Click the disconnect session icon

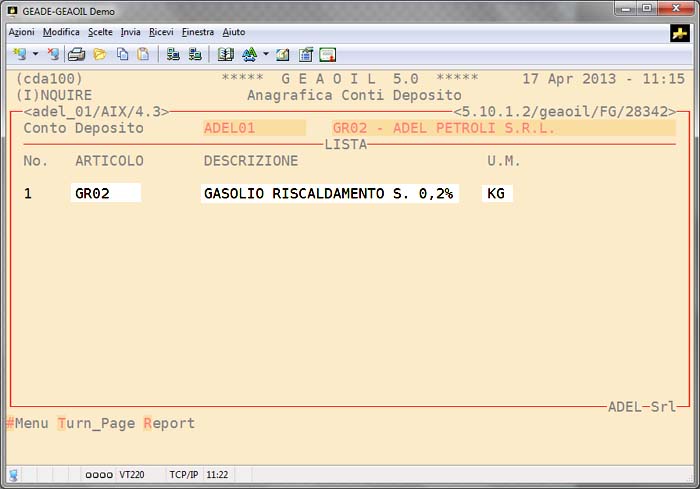53,54
